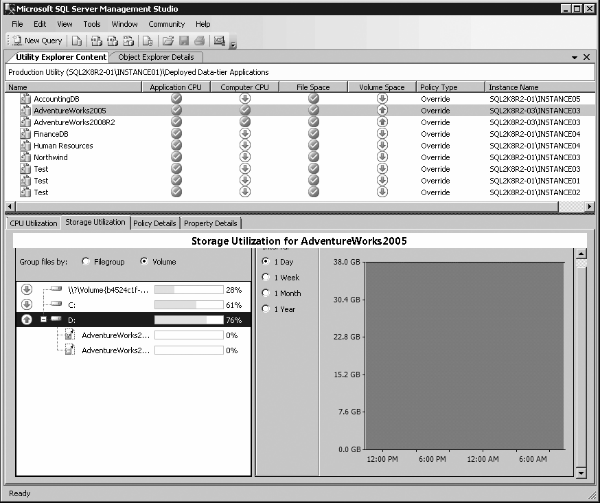Click the D: 76% utilization bar
This screenshot has height=503, width=600.
pos(189,319)
